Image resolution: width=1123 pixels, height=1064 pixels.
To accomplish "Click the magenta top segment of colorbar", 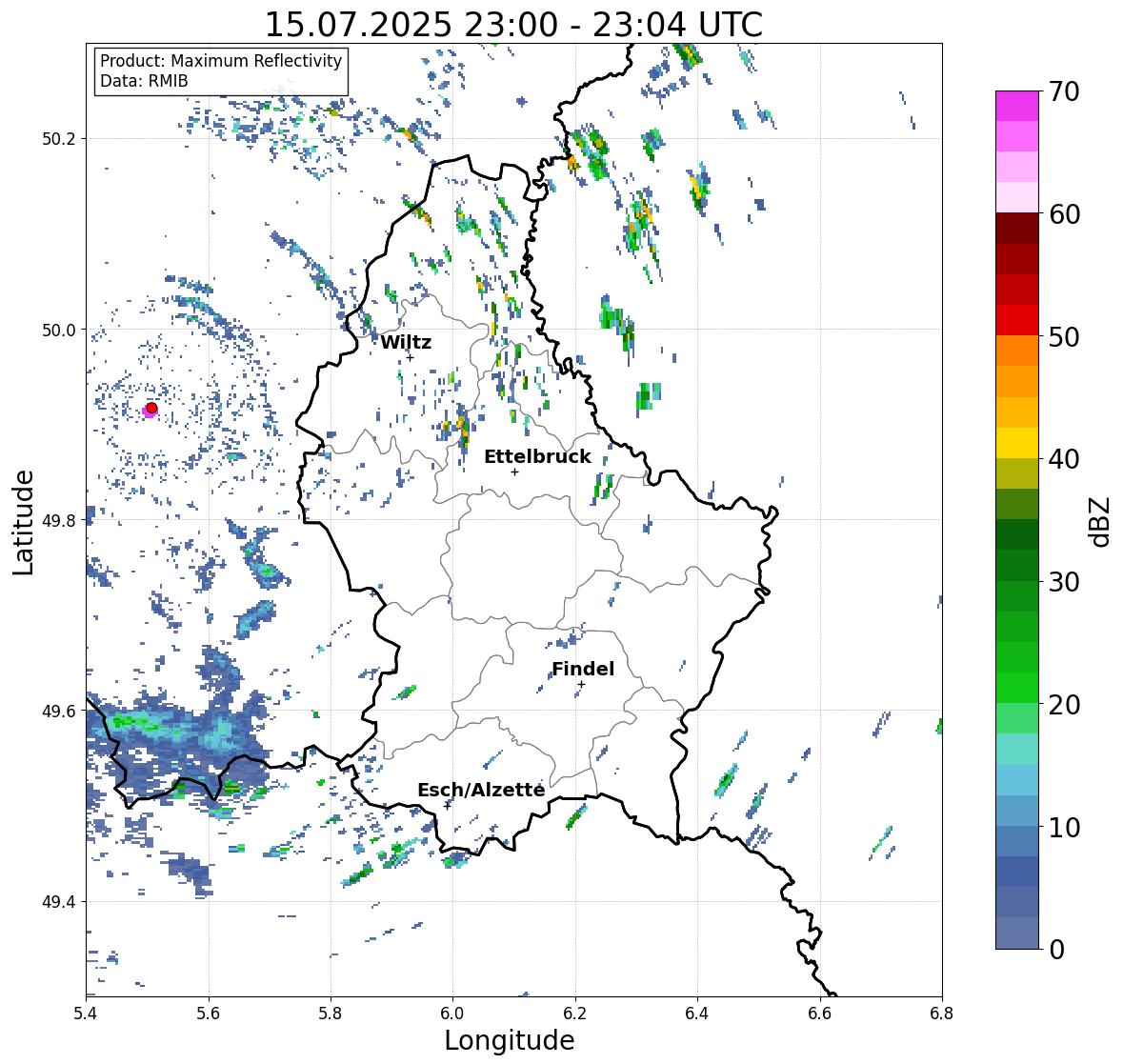I will tap(1017, 106).
